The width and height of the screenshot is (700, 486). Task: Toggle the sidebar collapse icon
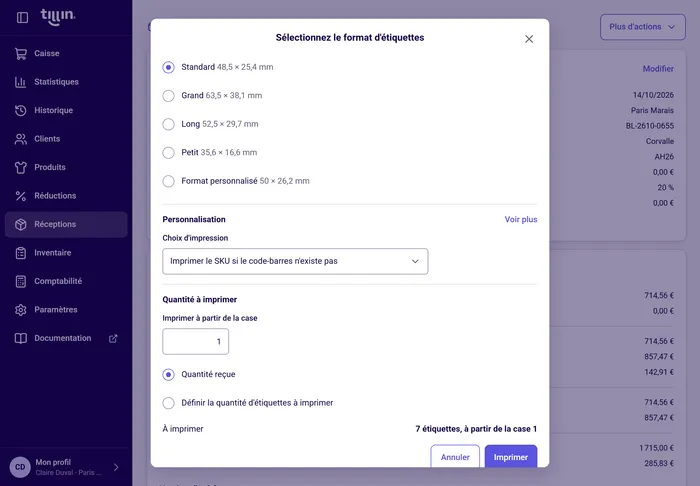(22, 17)
